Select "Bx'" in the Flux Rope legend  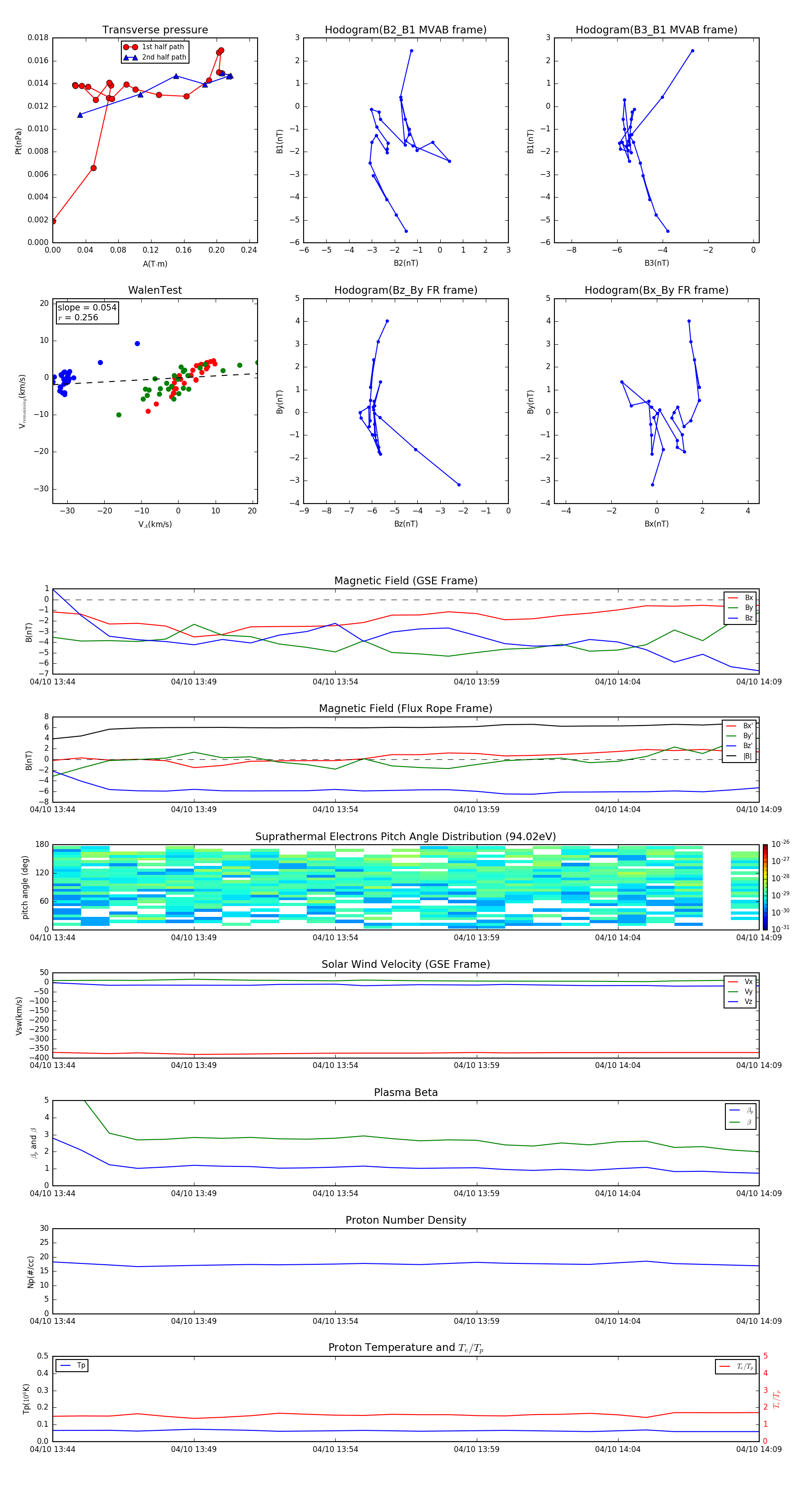tap(748, 726)
